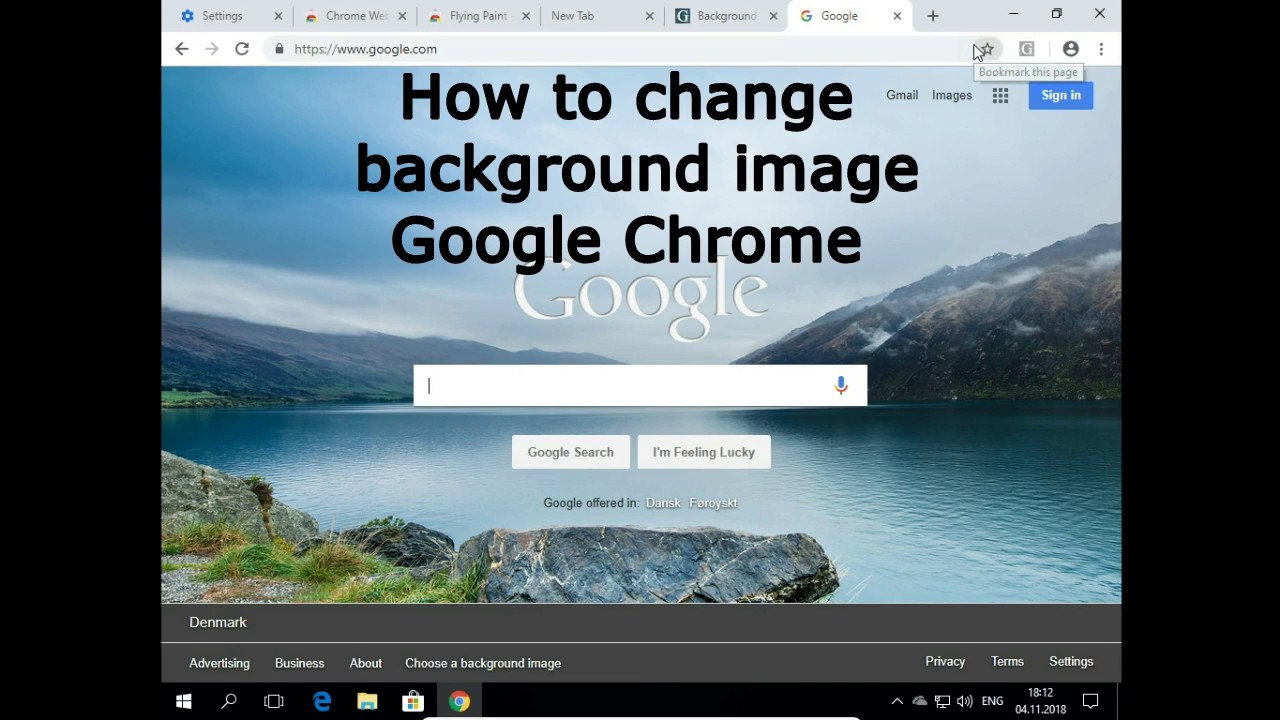
Task: Focus the Google search input box
Action: (x=640, y=385)
